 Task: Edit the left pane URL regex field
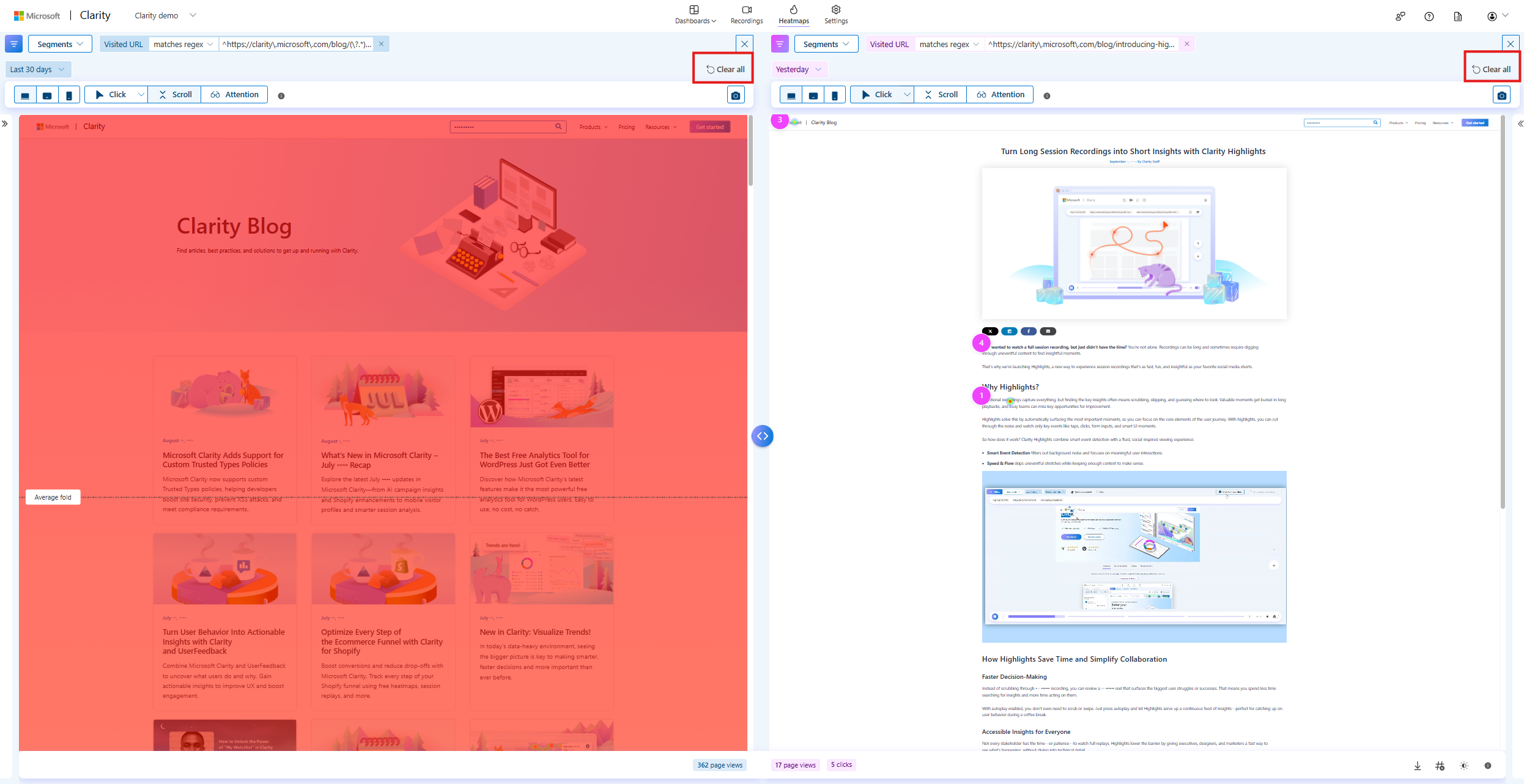click(297, 44)
